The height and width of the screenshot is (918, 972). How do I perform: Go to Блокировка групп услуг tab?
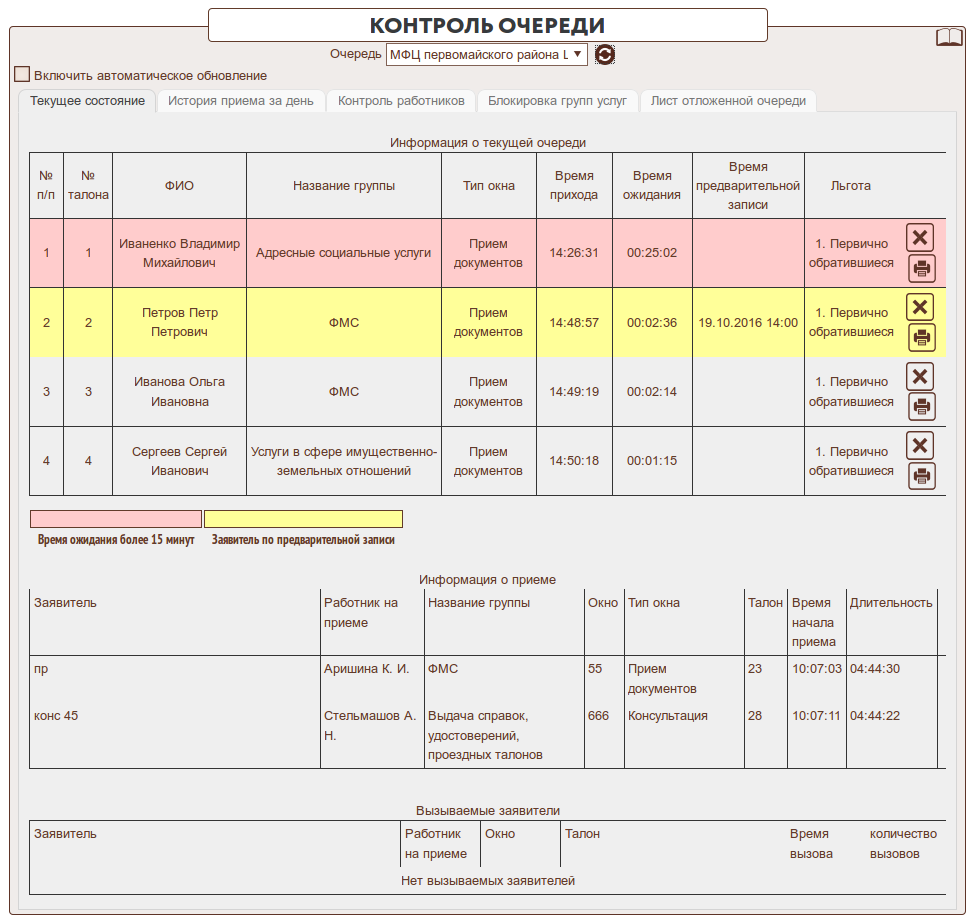(x=558, y=101)
